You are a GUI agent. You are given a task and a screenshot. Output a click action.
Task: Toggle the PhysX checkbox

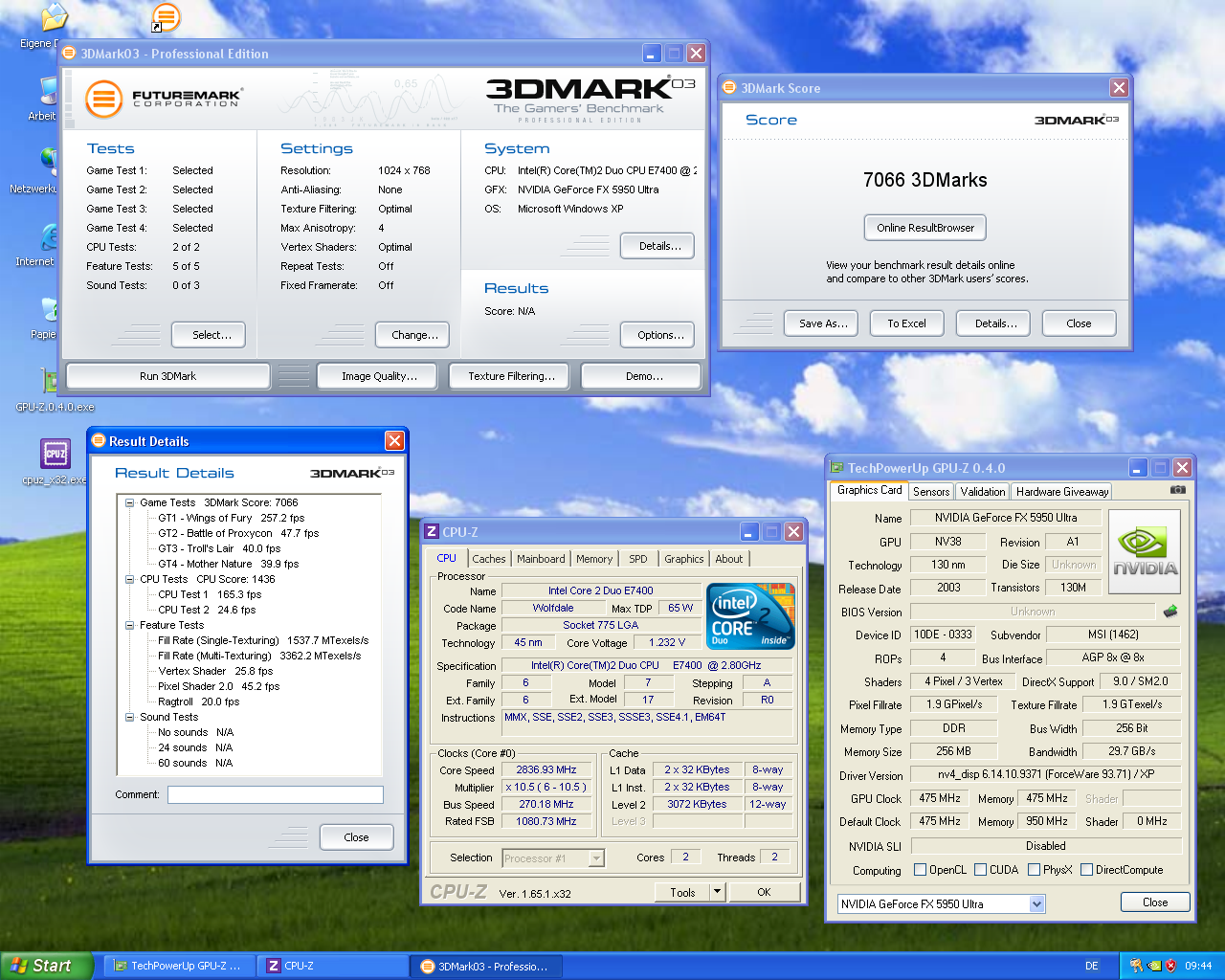point(1034,870)
